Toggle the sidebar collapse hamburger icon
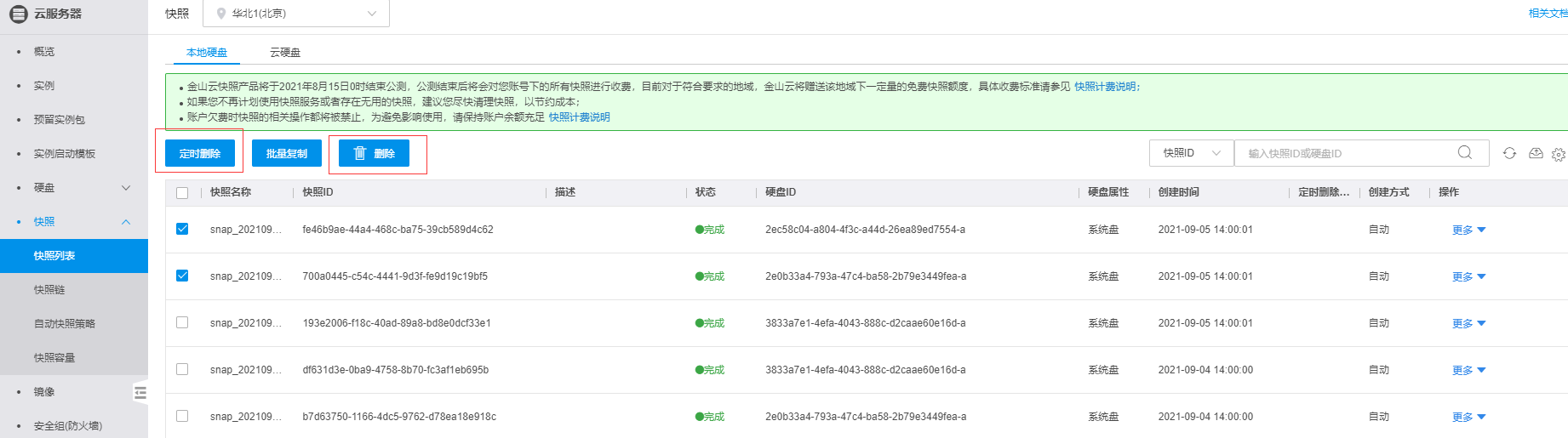Image resolution: width=1568 pixels, height=438 pixels. pyautogui.click(x=140, y=392)
